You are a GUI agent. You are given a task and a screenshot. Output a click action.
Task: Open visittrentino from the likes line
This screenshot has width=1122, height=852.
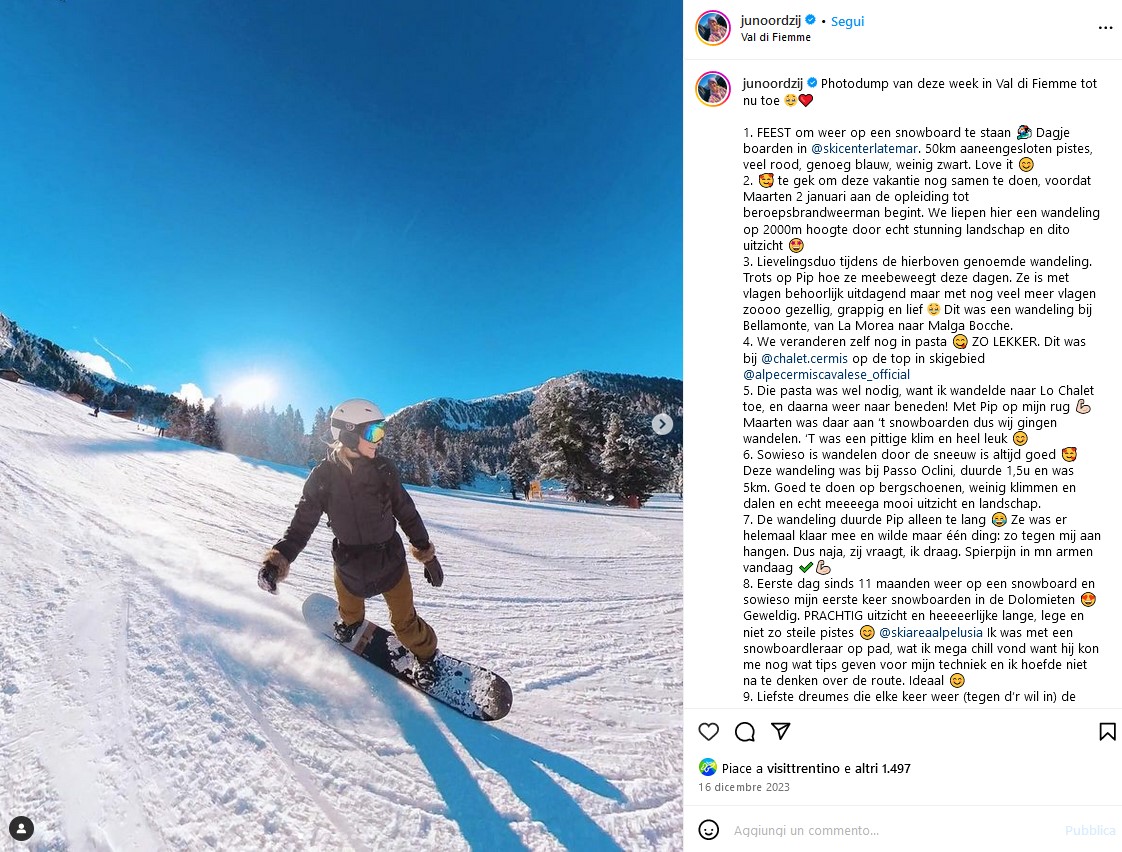[x=803, y=768]
